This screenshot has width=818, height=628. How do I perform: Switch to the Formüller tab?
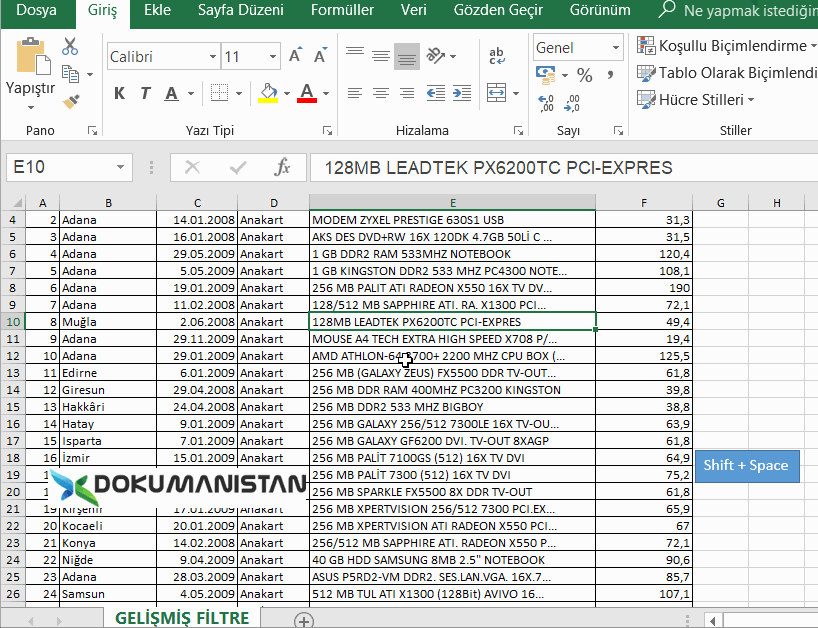click(x=342, y=10)
